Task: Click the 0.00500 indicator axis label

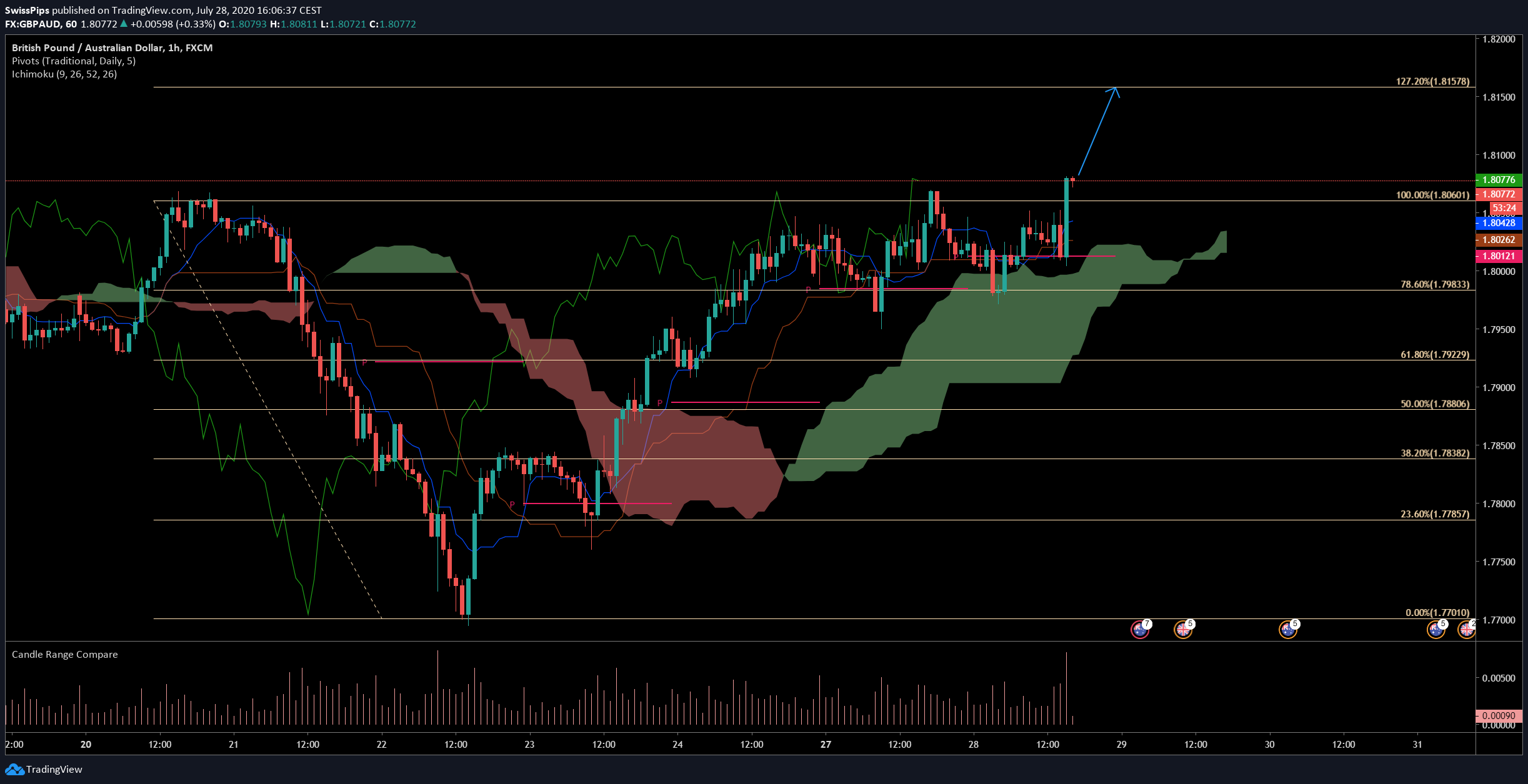Action: click(1499, 678)
